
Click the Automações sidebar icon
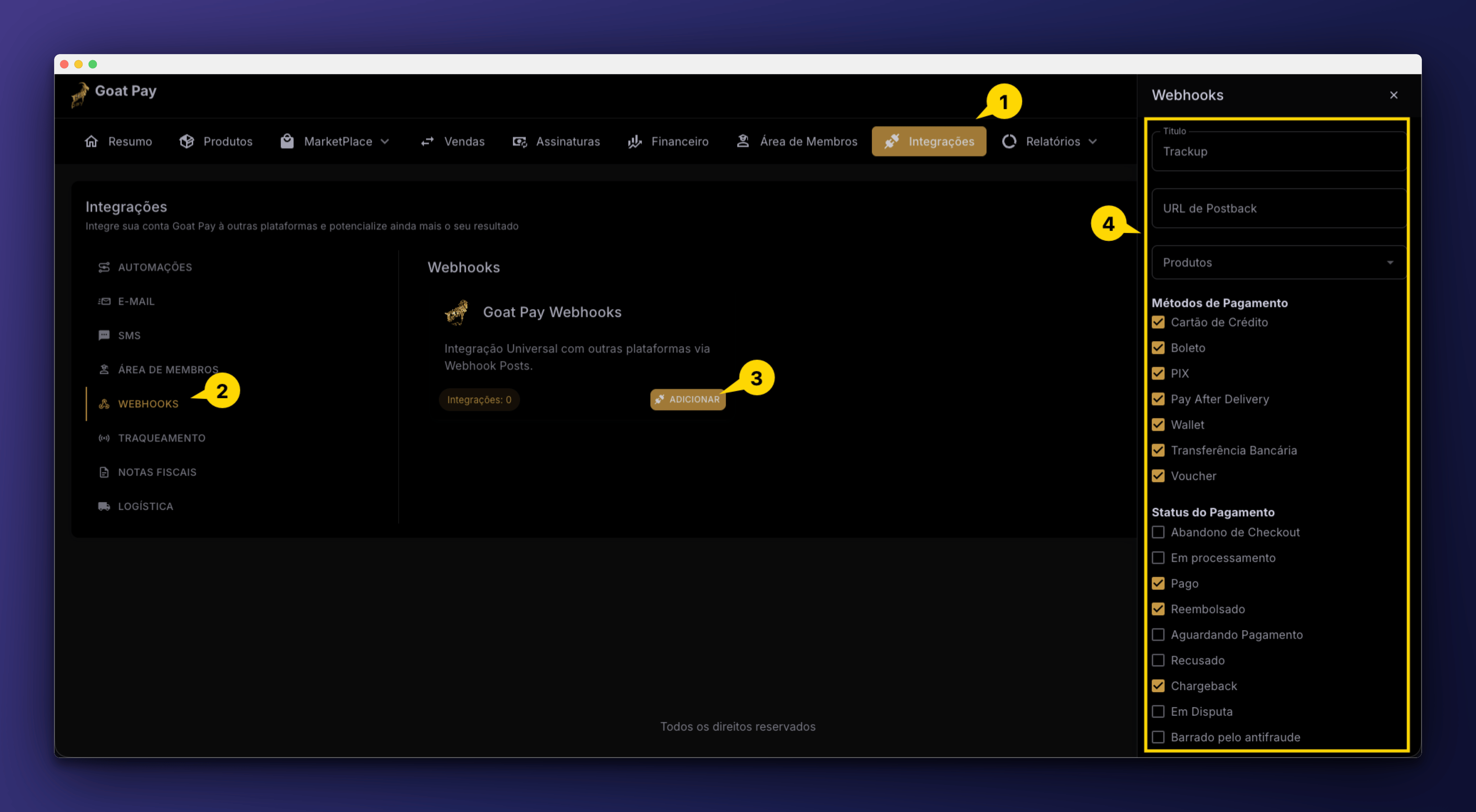[104, 267]
